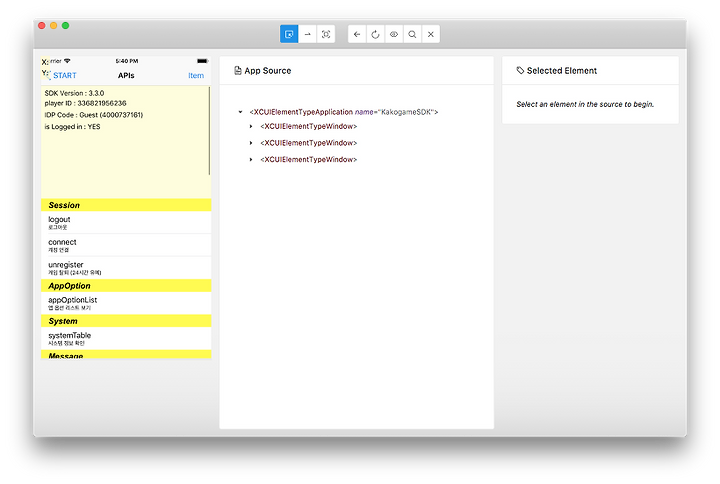Click the yellow macOS minimize button

(53, 26)
